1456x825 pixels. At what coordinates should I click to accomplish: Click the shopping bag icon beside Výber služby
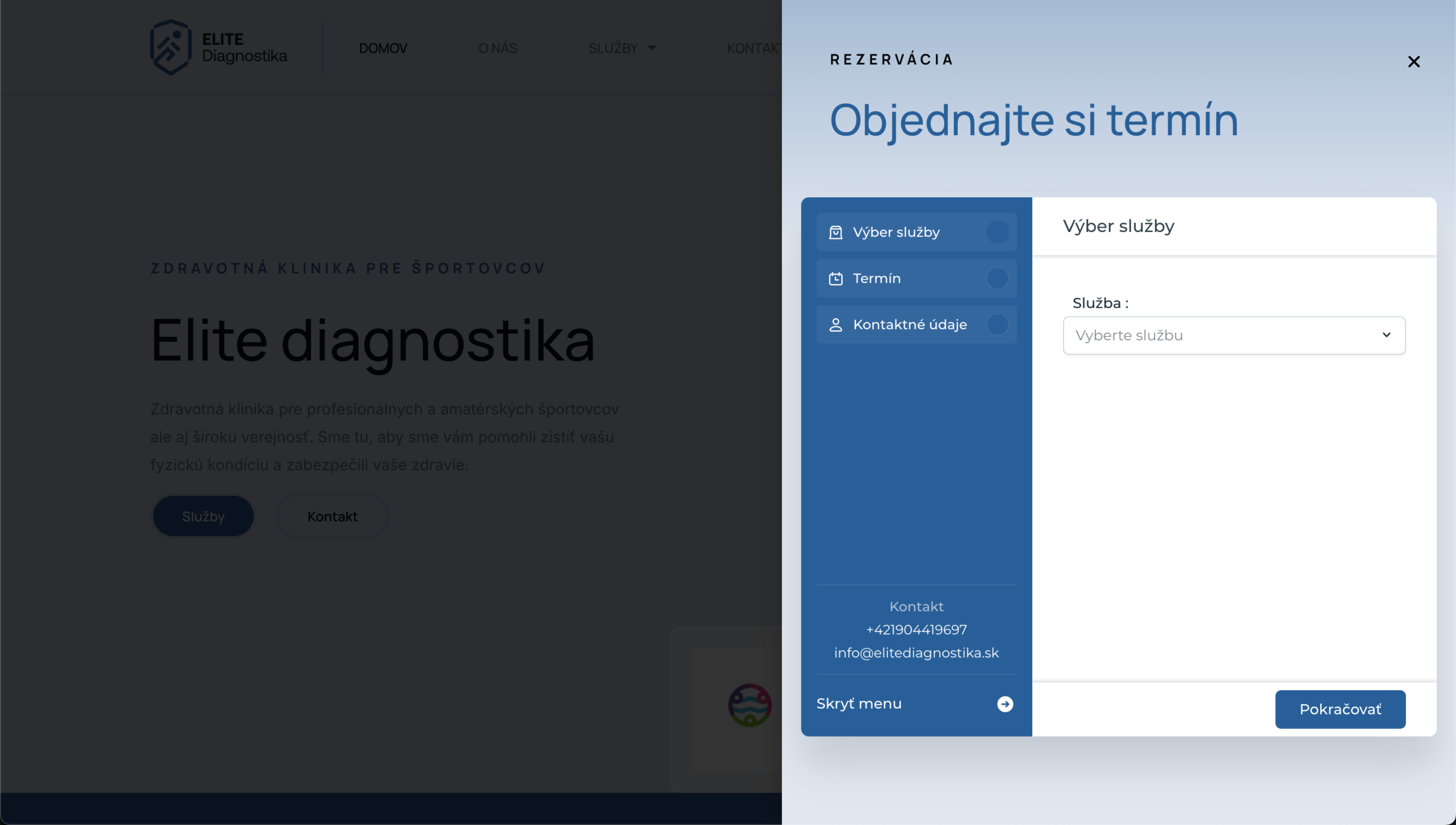click(x=835, y=232)
